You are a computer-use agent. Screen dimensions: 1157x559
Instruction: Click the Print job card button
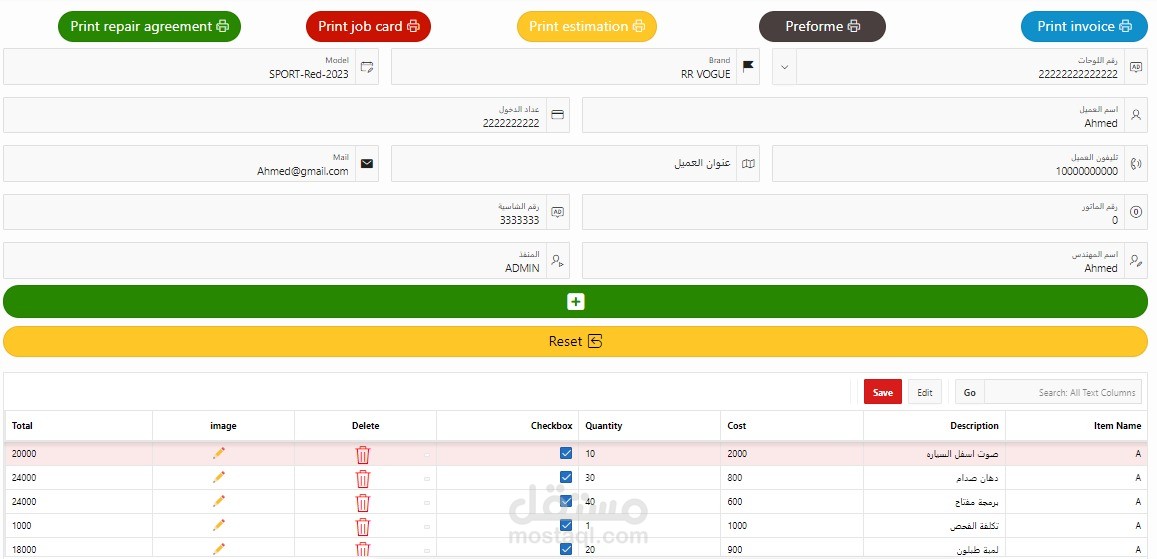[368, 27]
